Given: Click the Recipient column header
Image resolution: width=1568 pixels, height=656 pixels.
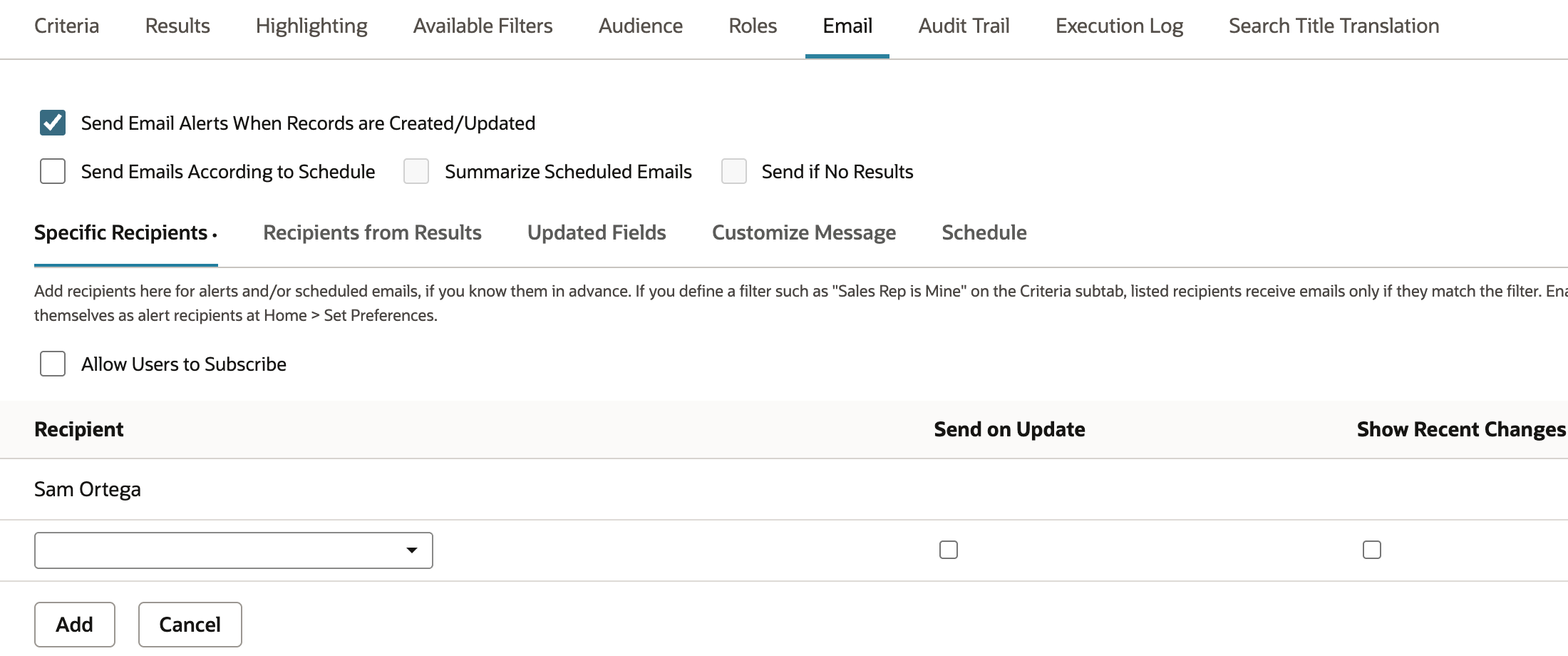Looking at the screenshot, I should coord(79,429).
